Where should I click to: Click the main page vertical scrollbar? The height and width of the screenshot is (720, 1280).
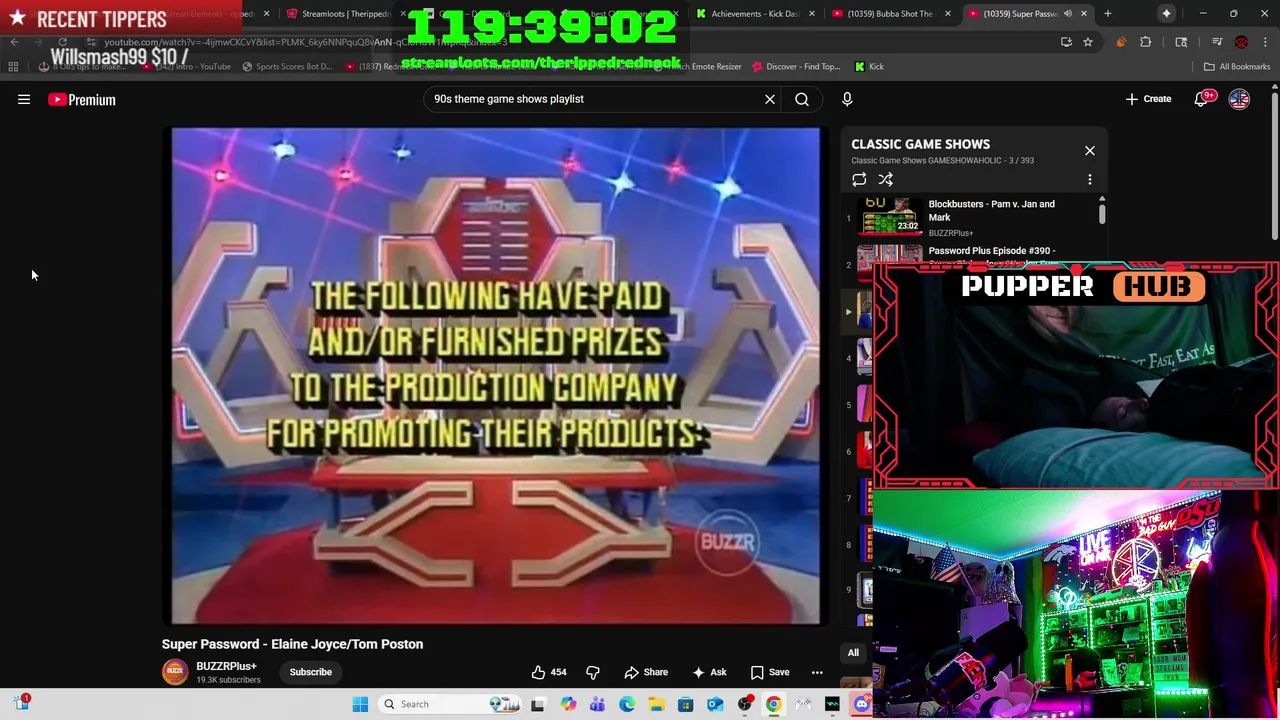pyautogui.click(x=1275, y=165)
